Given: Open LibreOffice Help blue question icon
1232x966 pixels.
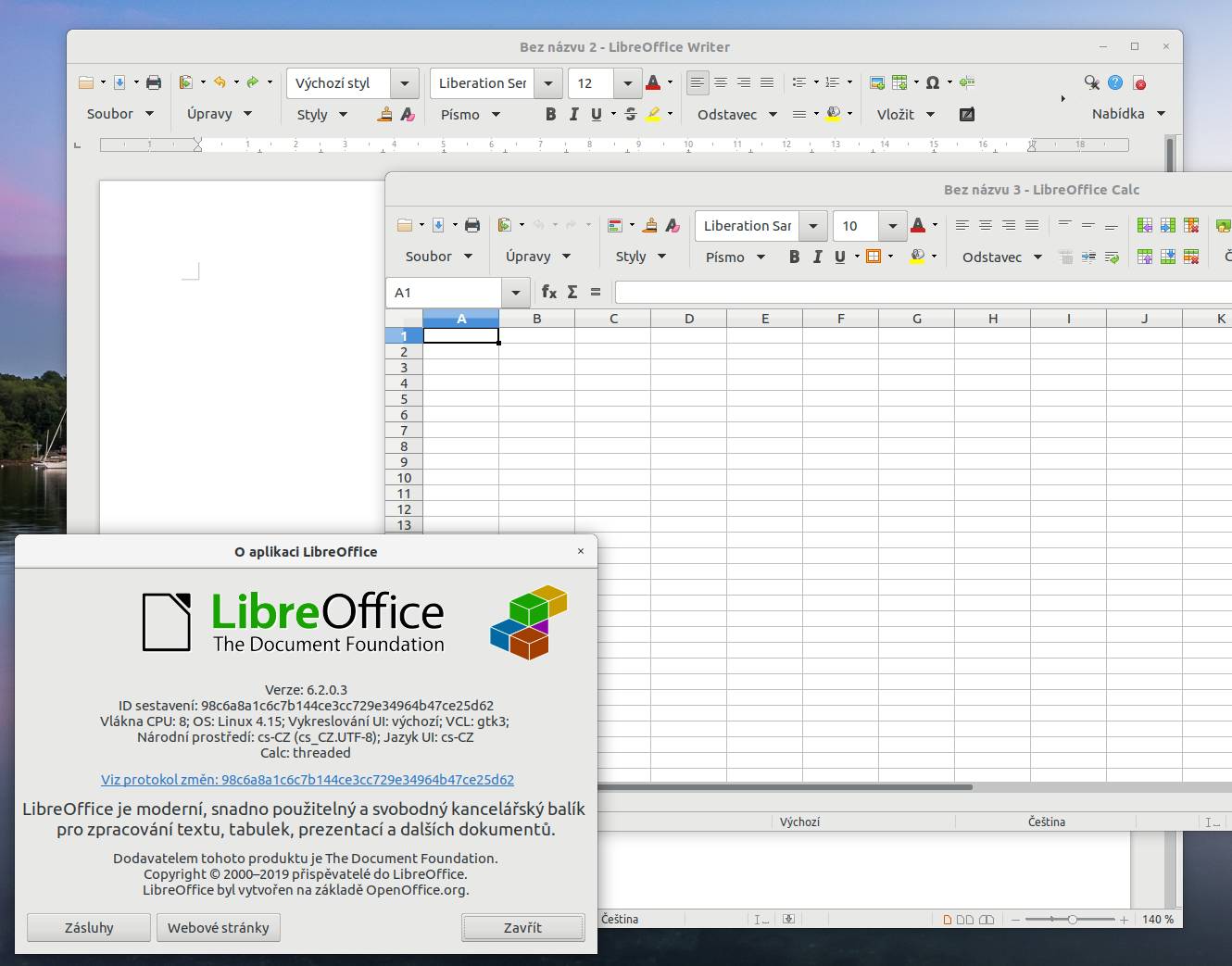Looking at the screenshot, I should 1115,82.
